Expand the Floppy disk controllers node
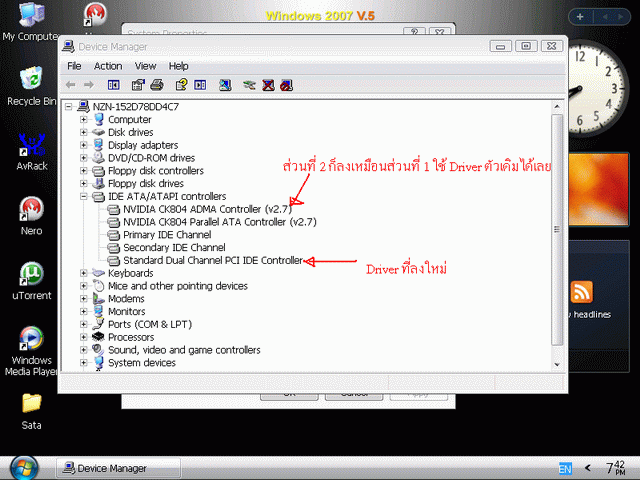The height and width of the screenshot is (480, 640). point(84,171)
